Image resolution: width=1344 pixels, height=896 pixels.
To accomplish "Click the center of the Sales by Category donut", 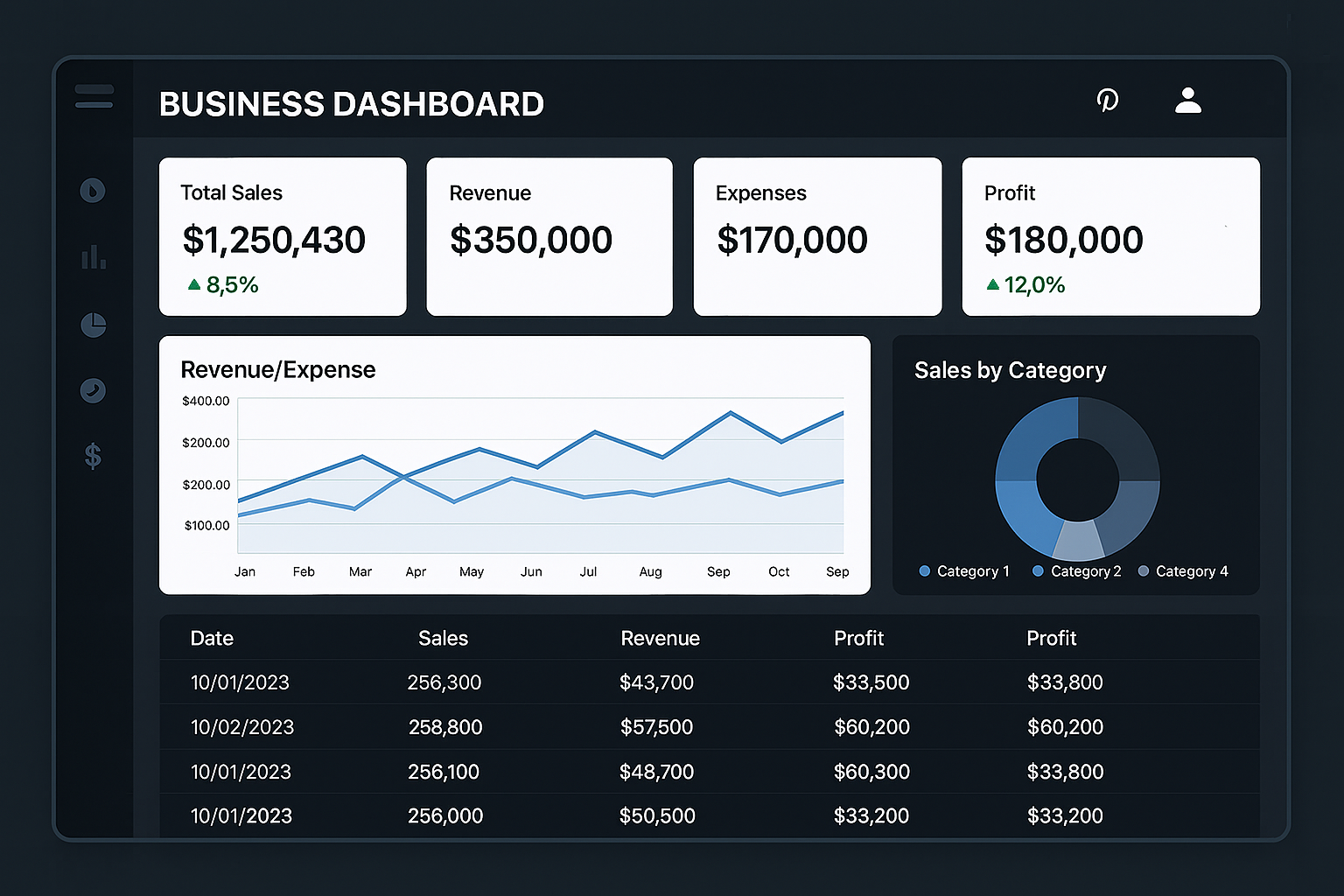I will (1078, 479).
